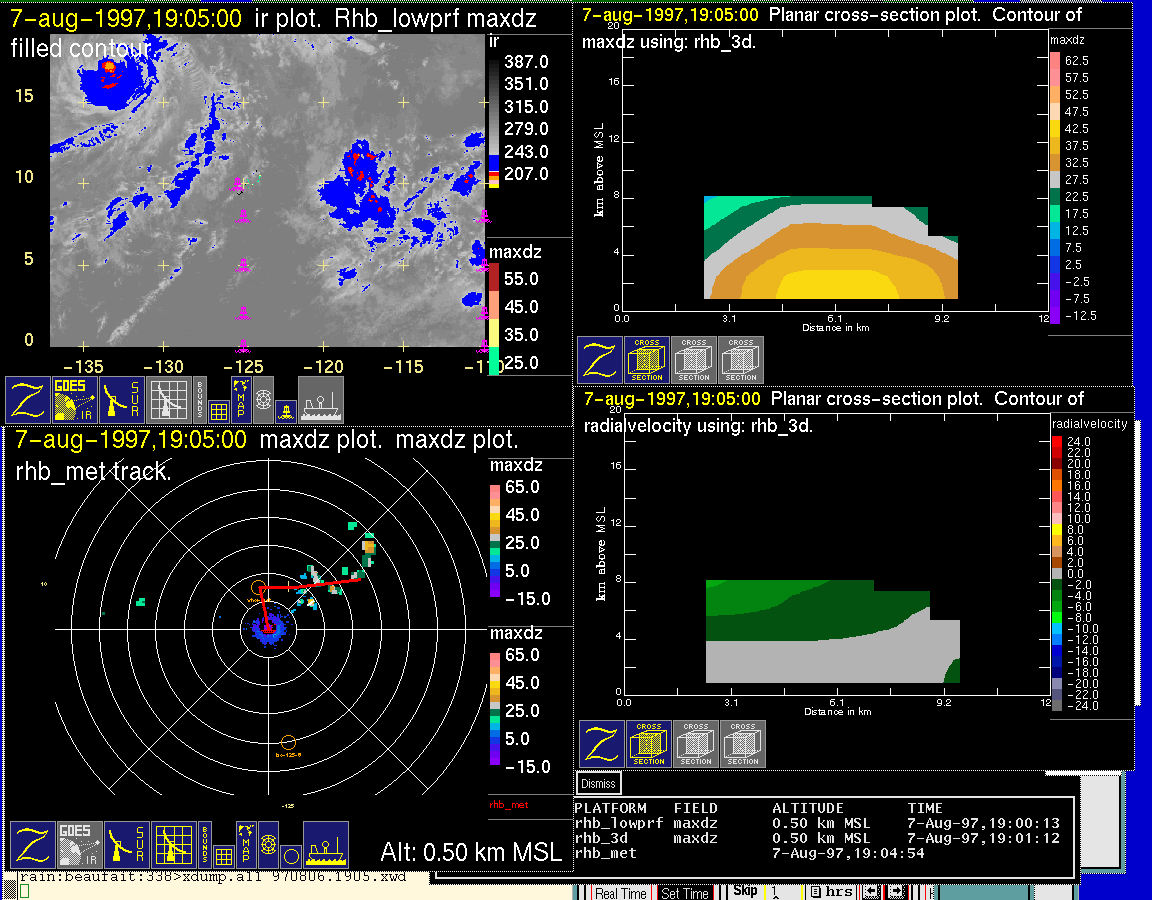Click the range rings icon in the maxdz plot window
This screenshot has height=900, width=1152.
click(x=266, y=845)
